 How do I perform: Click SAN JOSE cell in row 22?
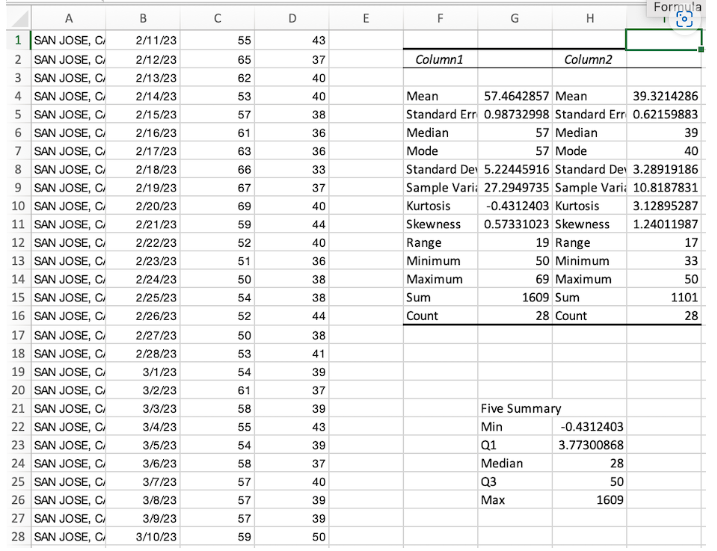click(x=69, y=427)
